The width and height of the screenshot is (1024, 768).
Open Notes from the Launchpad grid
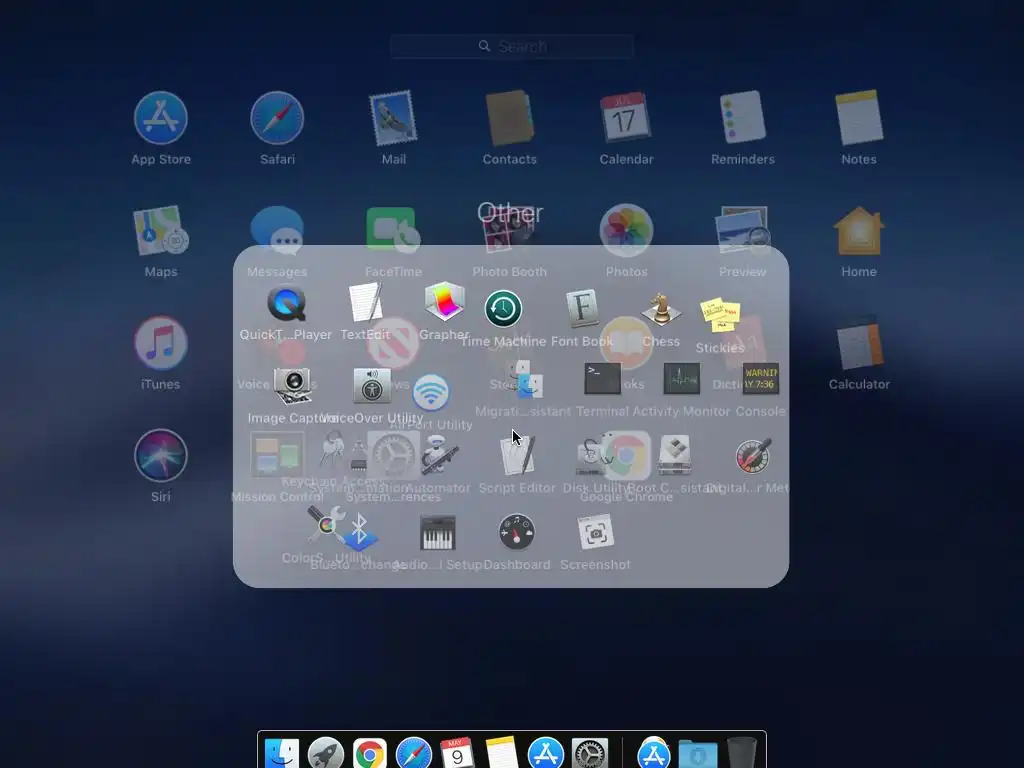click(859, 118)
